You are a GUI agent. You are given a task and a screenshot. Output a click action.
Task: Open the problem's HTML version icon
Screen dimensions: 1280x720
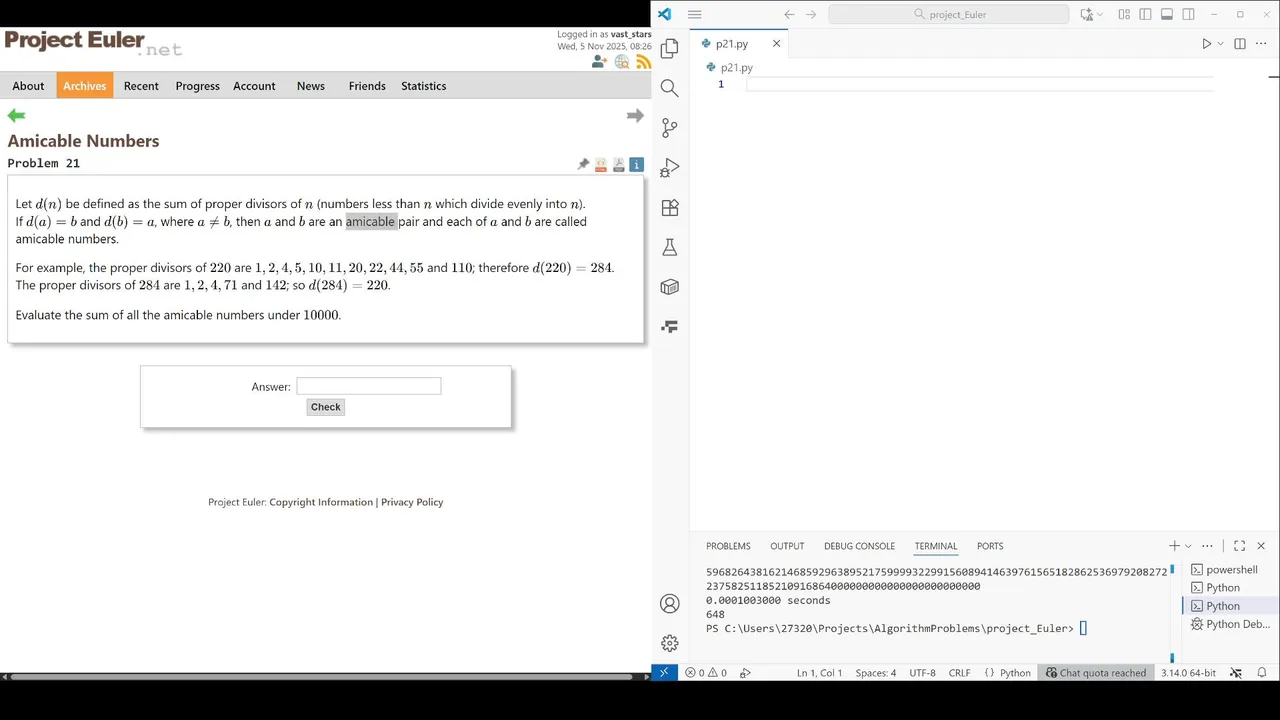pyautogui.click(x=601, y=164)
